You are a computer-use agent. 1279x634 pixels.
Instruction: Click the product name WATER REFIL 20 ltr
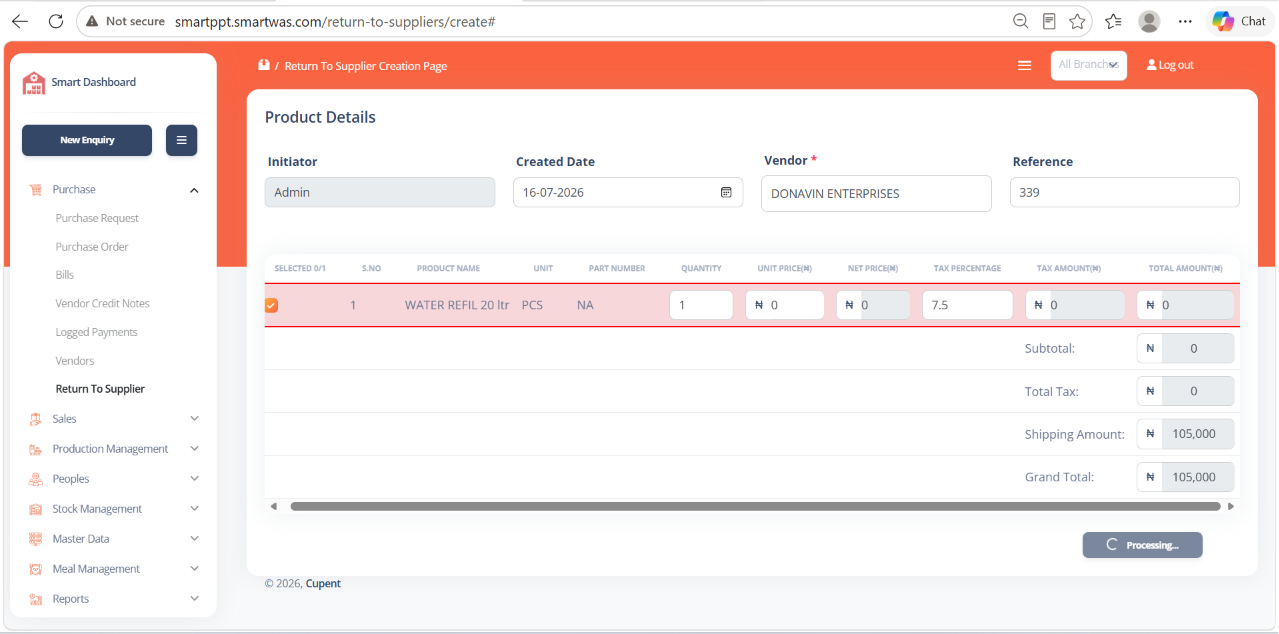[457, 305]
